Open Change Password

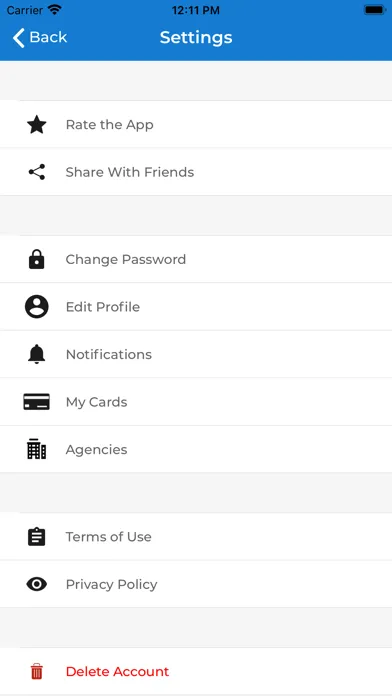(x=196, y=259)
